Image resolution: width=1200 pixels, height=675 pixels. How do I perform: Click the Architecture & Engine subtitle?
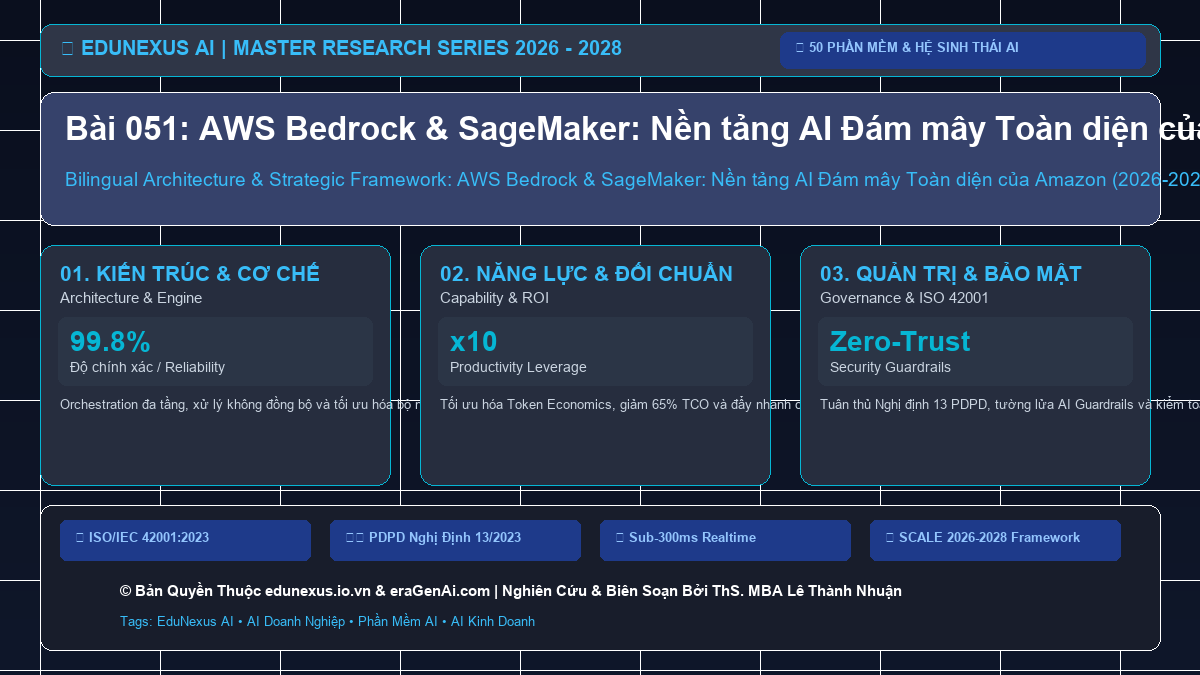coord(131,298)
